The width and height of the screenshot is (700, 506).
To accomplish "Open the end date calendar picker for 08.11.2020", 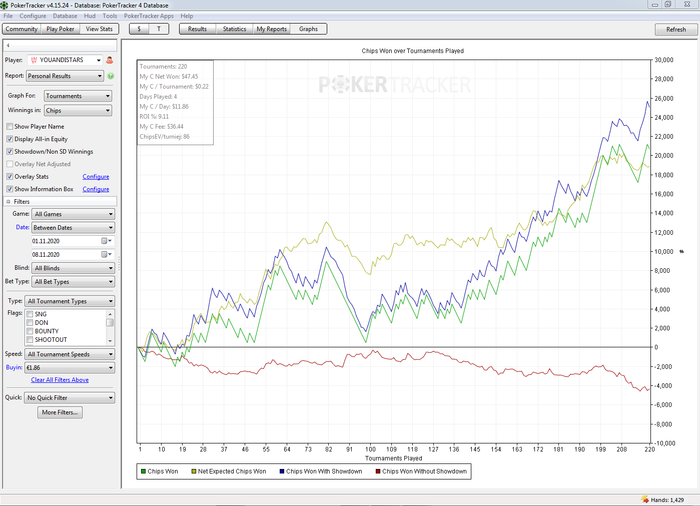I will 104,255.
